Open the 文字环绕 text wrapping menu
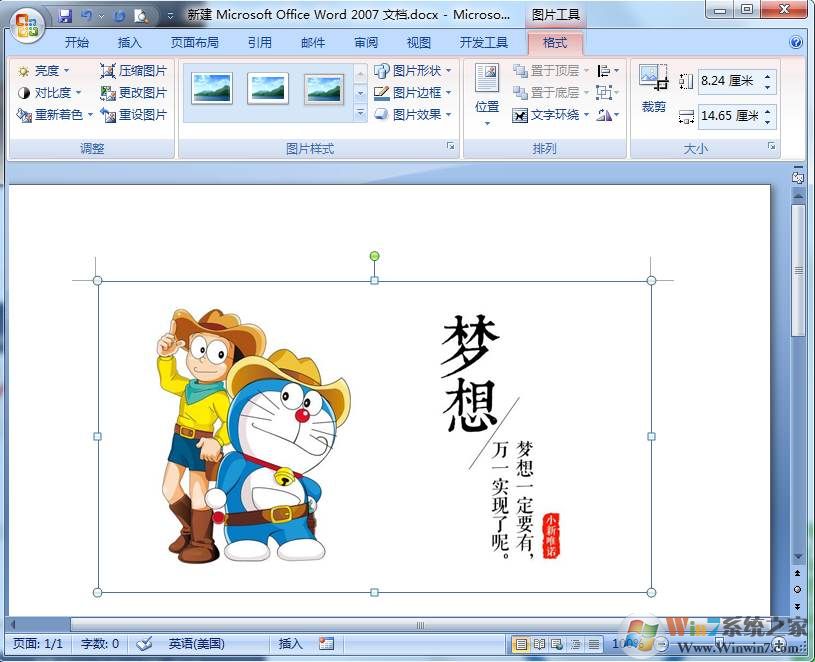815x662 pixels. [x=550, y=115]
